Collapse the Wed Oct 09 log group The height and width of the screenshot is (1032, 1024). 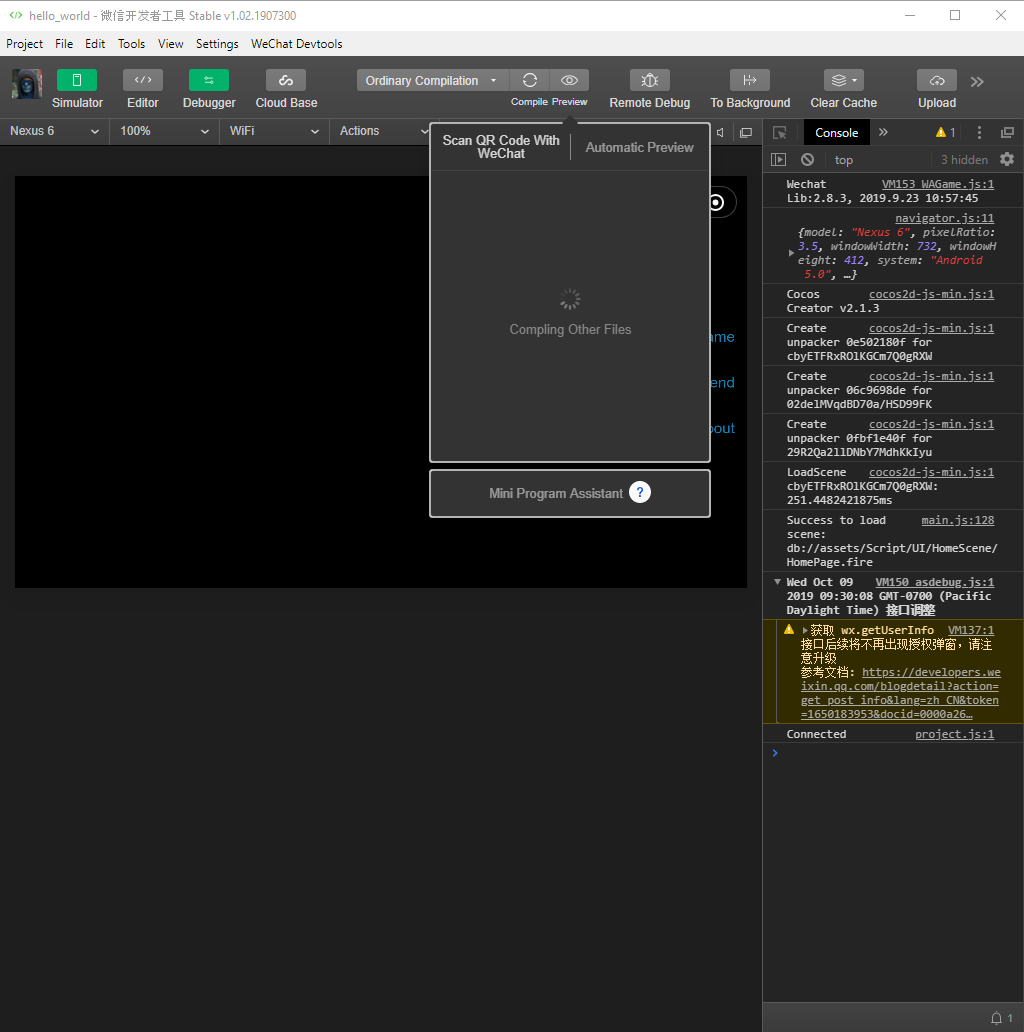pos(777,582)
